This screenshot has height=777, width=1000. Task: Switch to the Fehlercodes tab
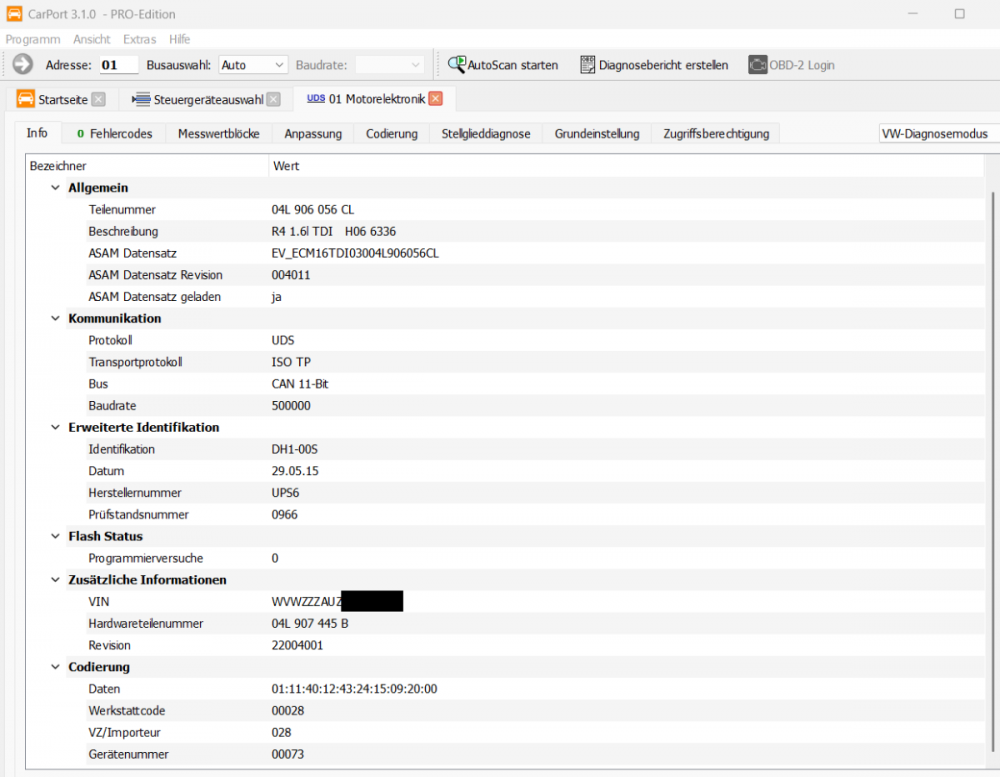[114, 134]
